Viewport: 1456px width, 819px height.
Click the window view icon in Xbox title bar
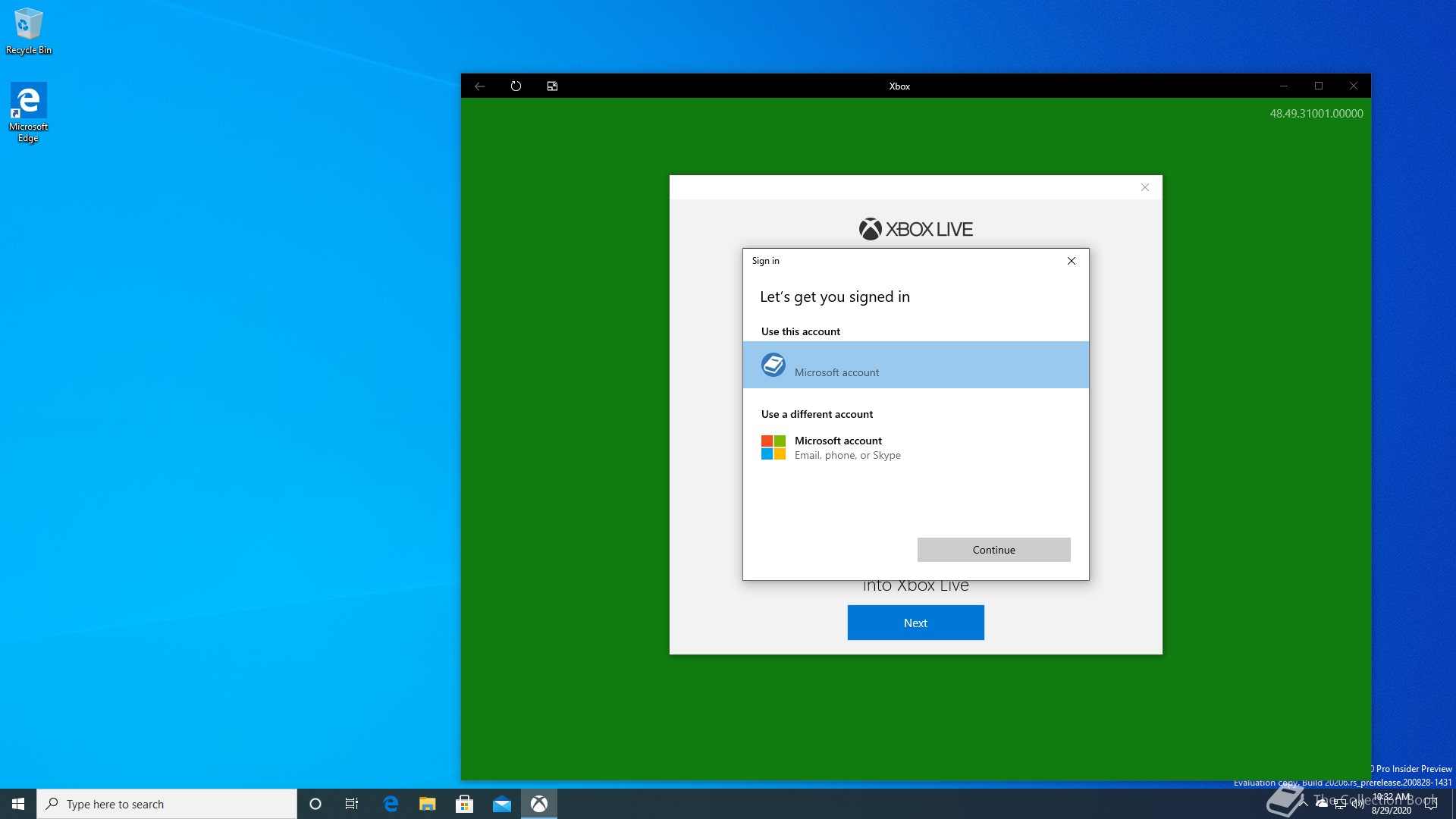click(x=552, y=86)
